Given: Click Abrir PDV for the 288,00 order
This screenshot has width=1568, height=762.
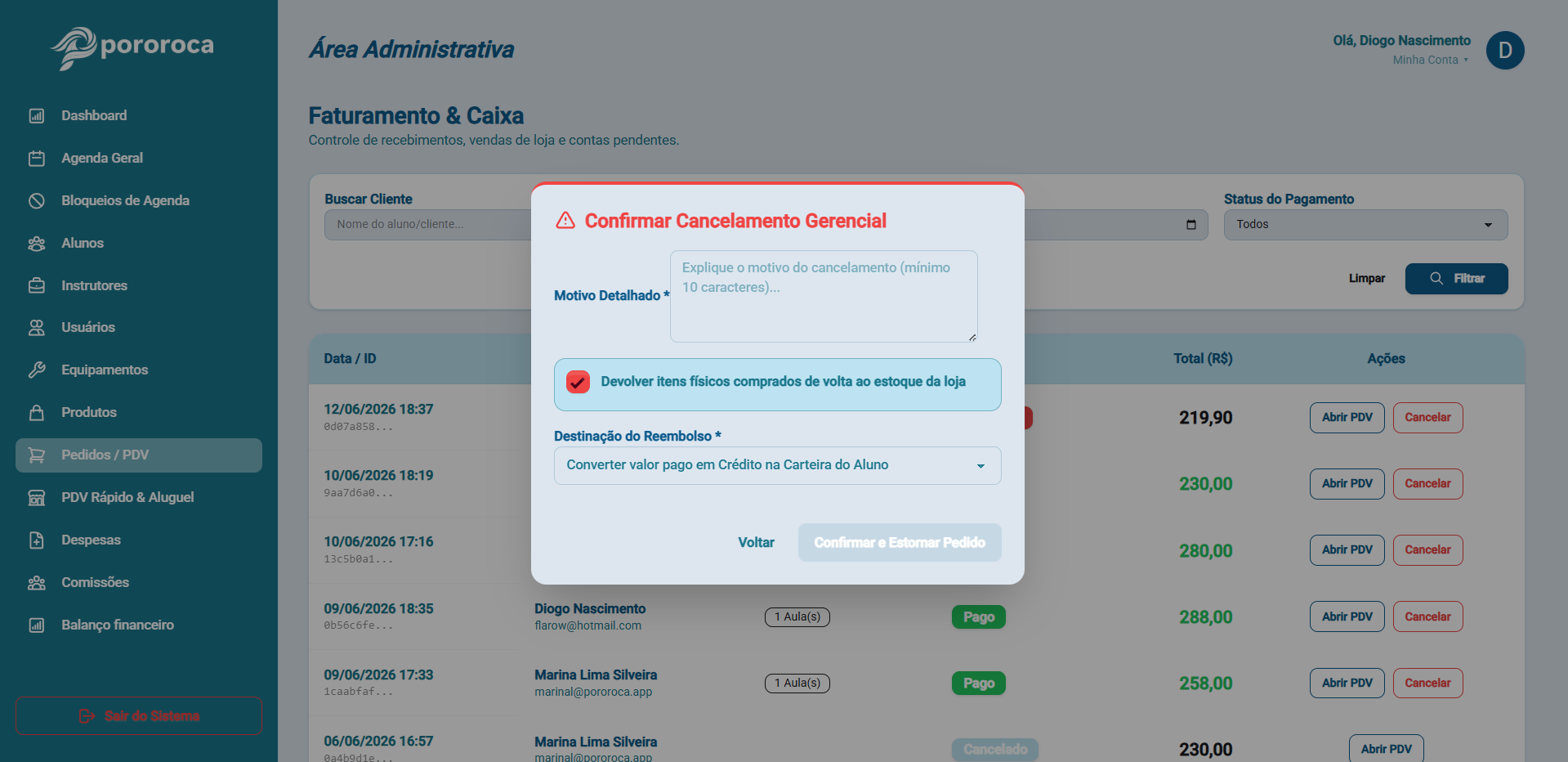Looking at the screenshot, I should [1347, 617].
